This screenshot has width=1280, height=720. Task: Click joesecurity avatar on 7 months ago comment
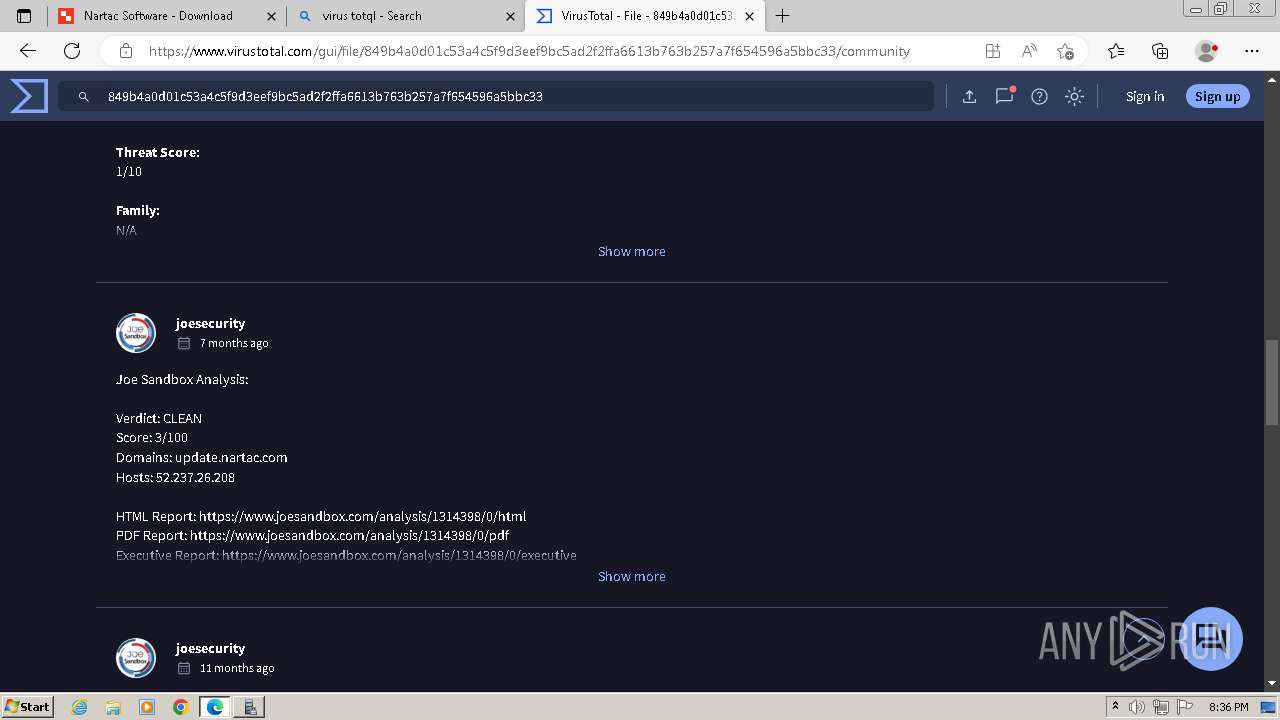click(x=136, y=333)
